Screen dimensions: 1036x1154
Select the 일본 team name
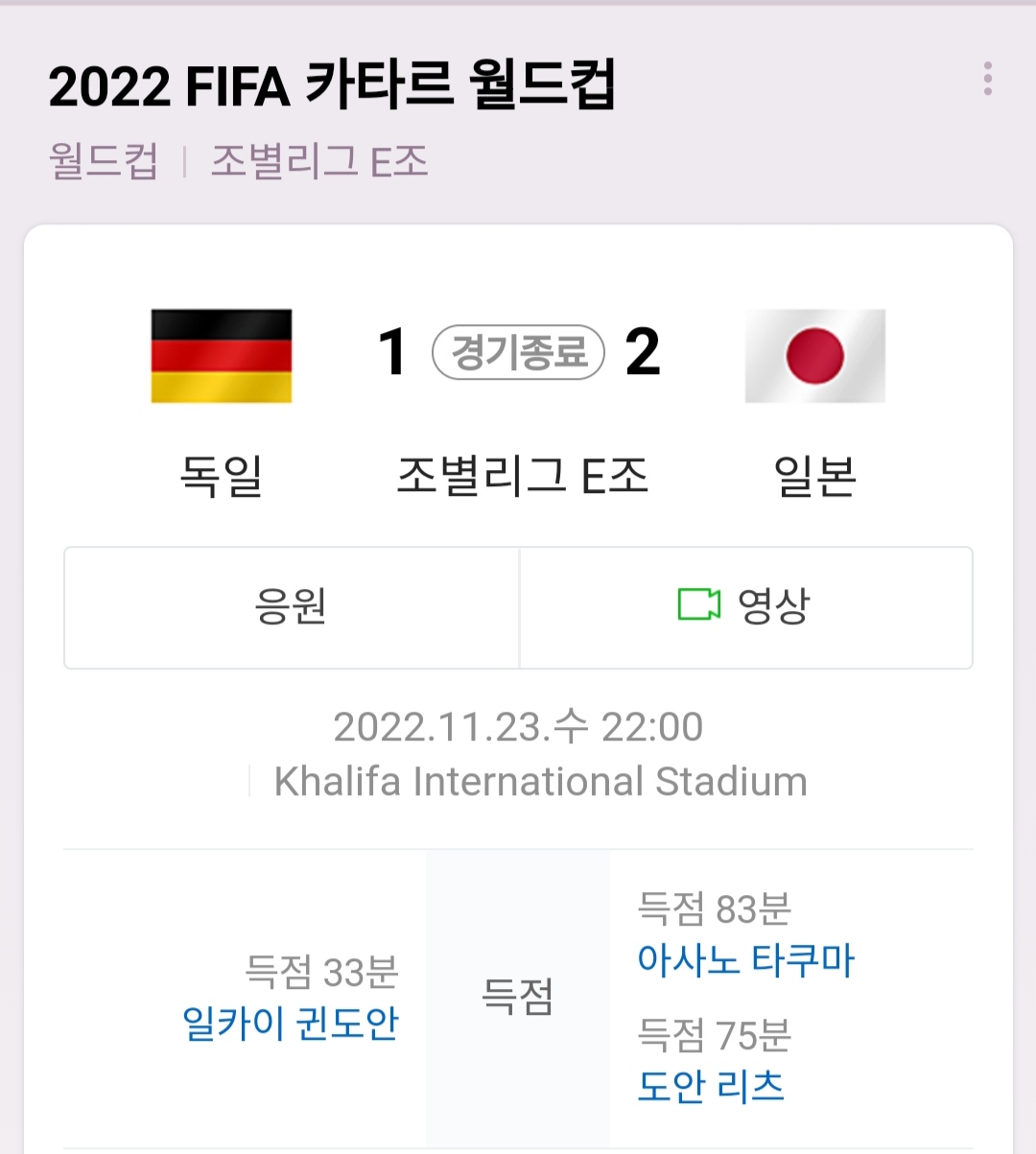814,475
